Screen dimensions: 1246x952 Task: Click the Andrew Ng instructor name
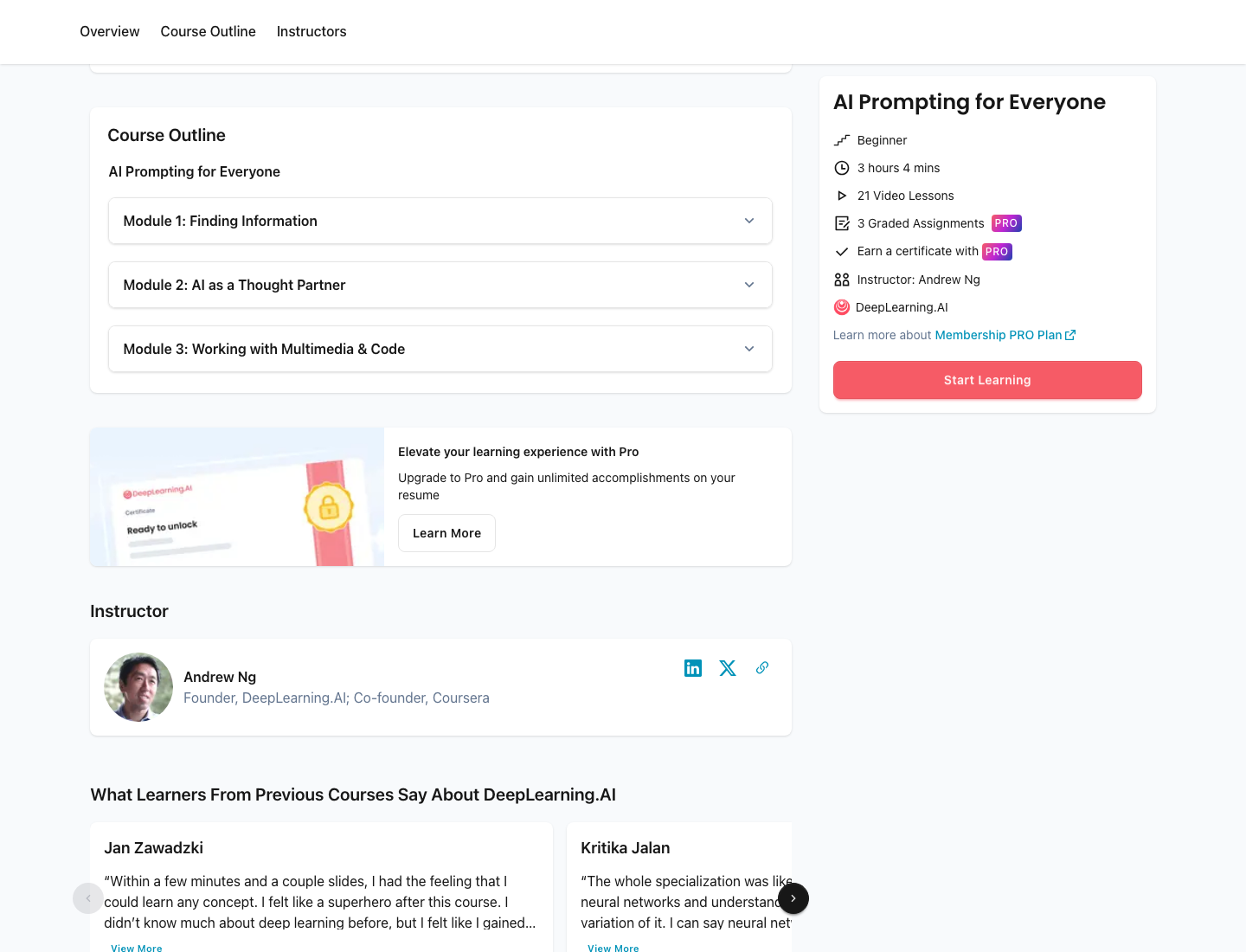pyautogui.click(x=220, y=677)
